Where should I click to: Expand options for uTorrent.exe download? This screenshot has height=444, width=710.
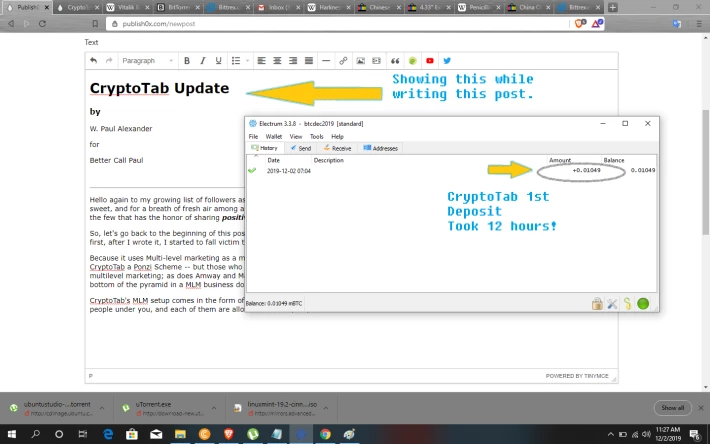click(214, 408)
